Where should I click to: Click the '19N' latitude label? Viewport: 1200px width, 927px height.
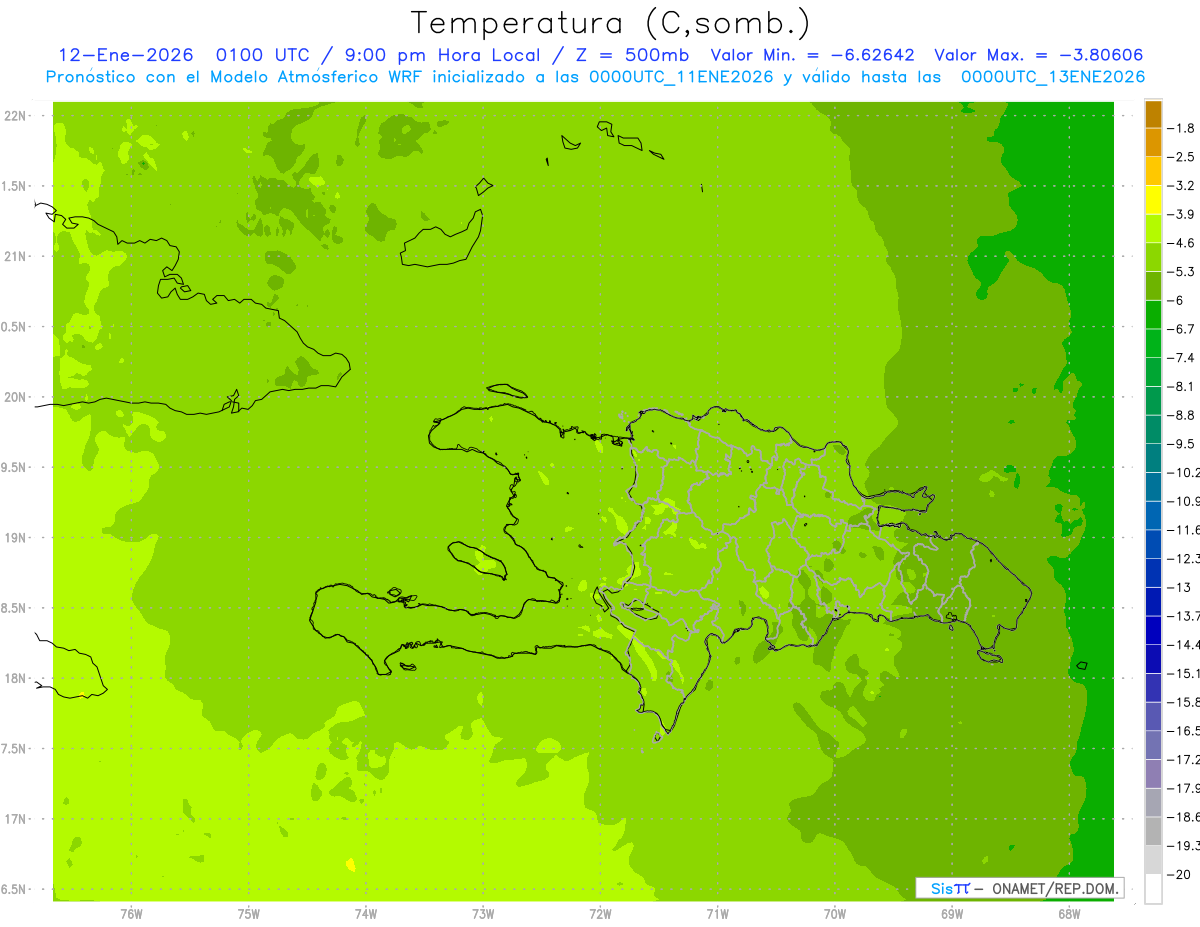16,538
